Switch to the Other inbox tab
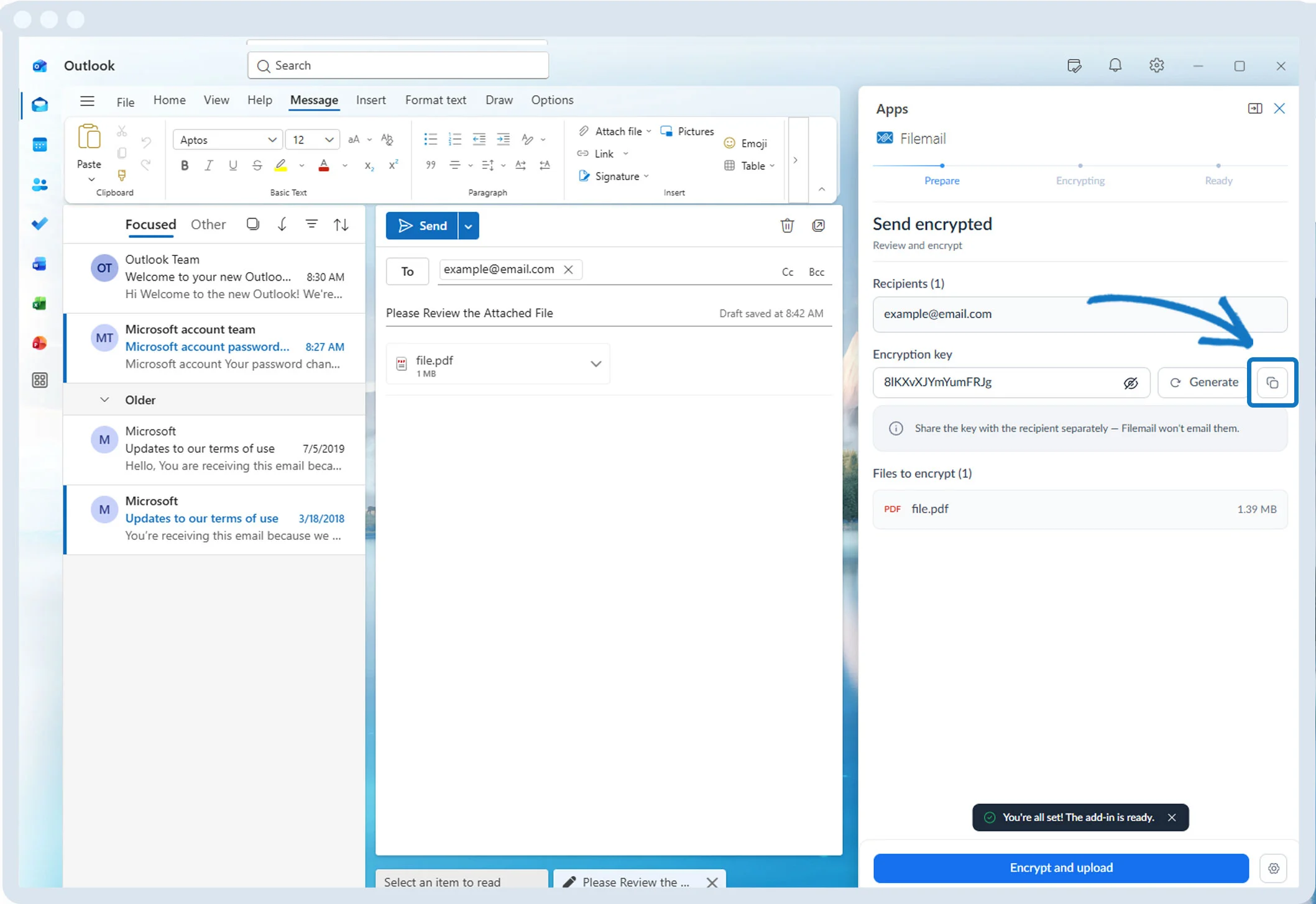The height and width of the screenshot is (904, 1316). (x=208, y=224)
